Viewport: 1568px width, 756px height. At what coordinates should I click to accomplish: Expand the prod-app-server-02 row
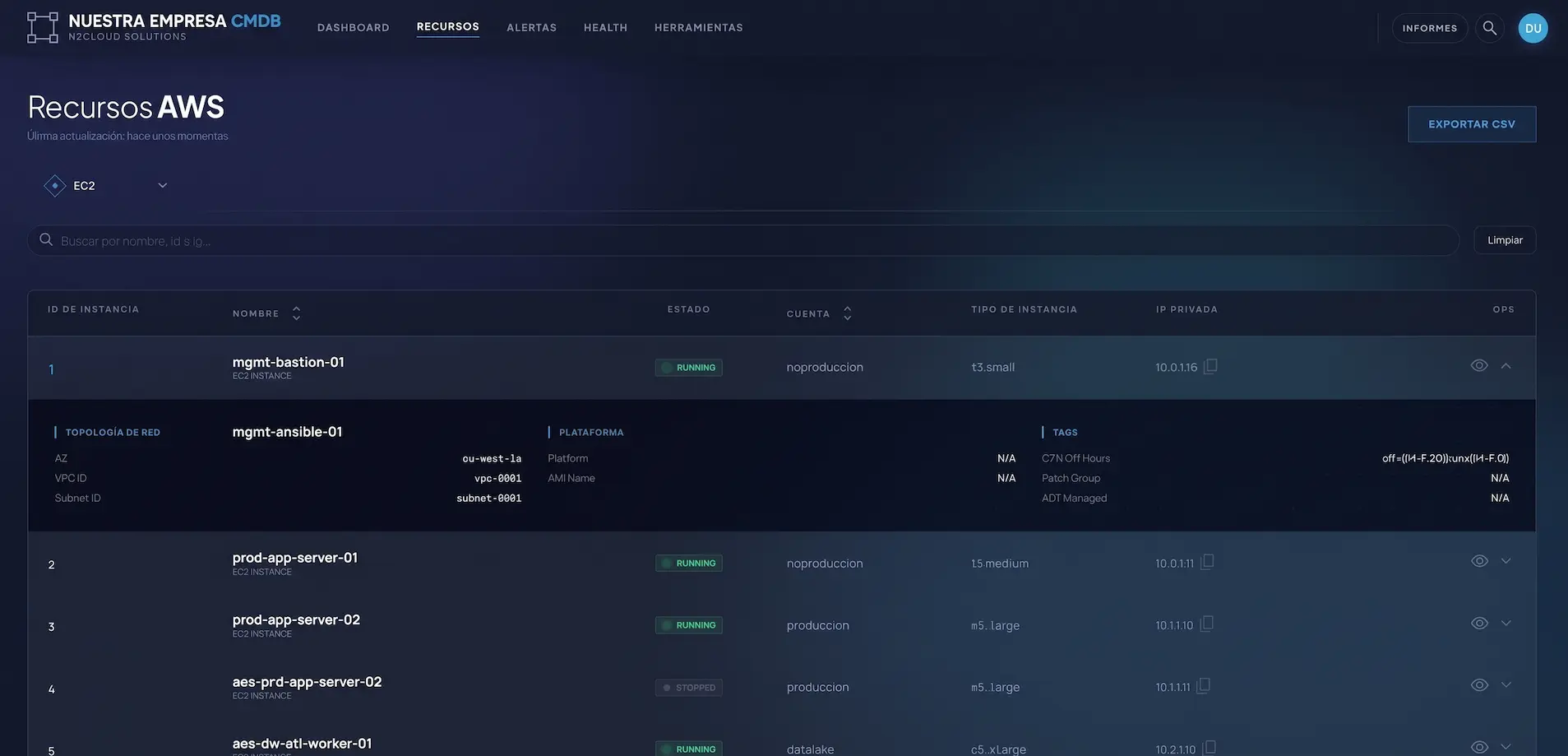tap(1506, 623)
